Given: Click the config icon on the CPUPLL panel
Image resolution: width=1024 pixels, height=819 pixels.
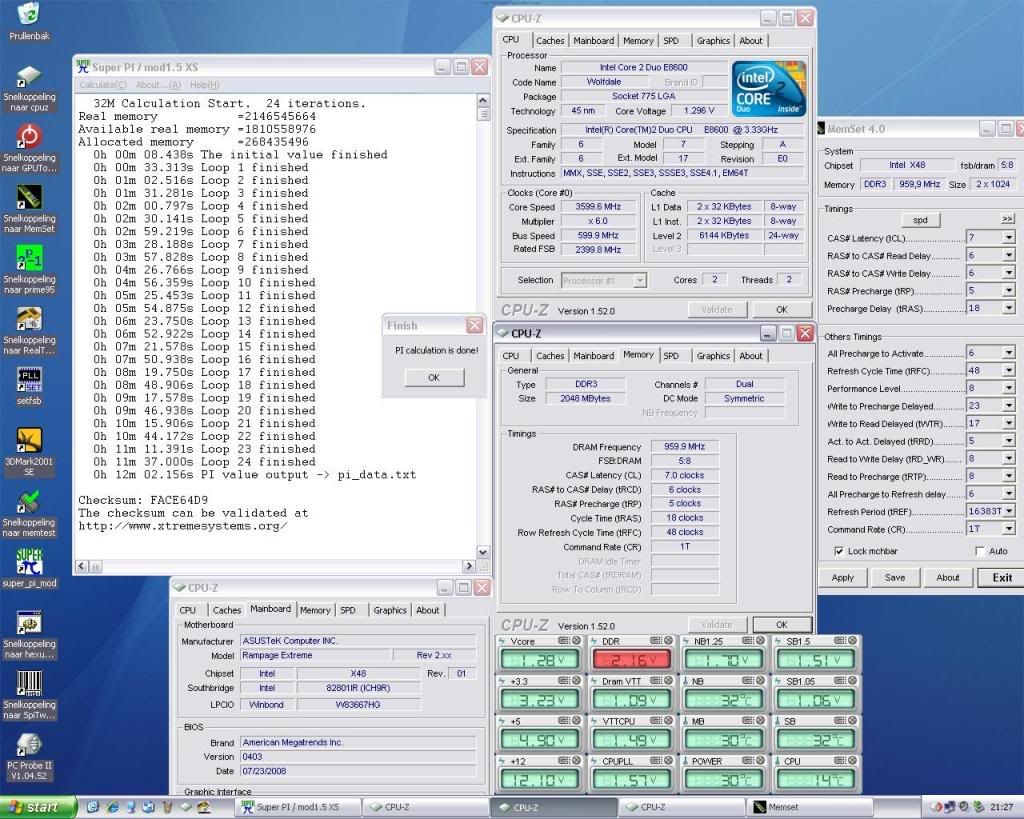Looking at the screenshot, I should tap(656, 761).
